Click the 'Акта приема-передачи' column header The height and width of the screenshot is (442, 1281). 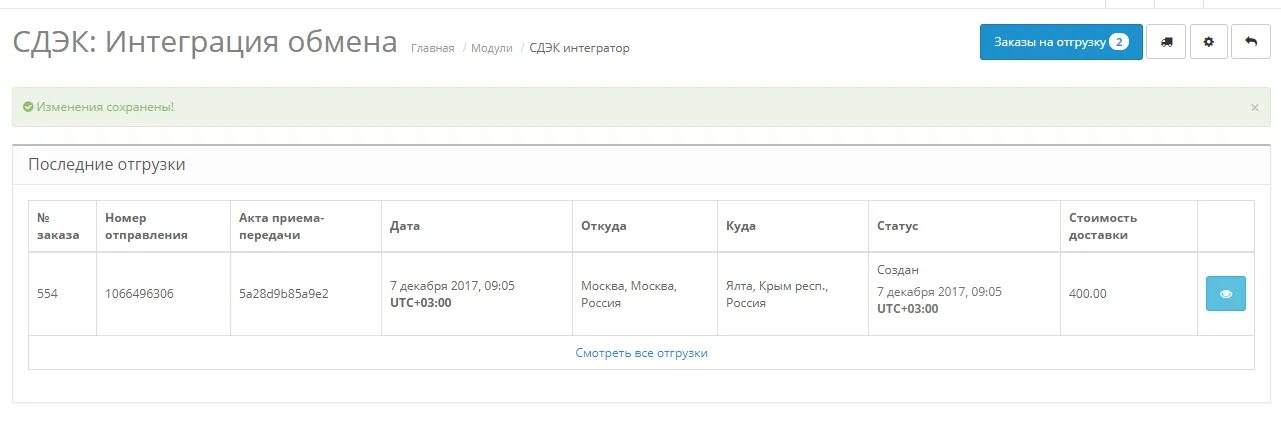click(306, 226)
